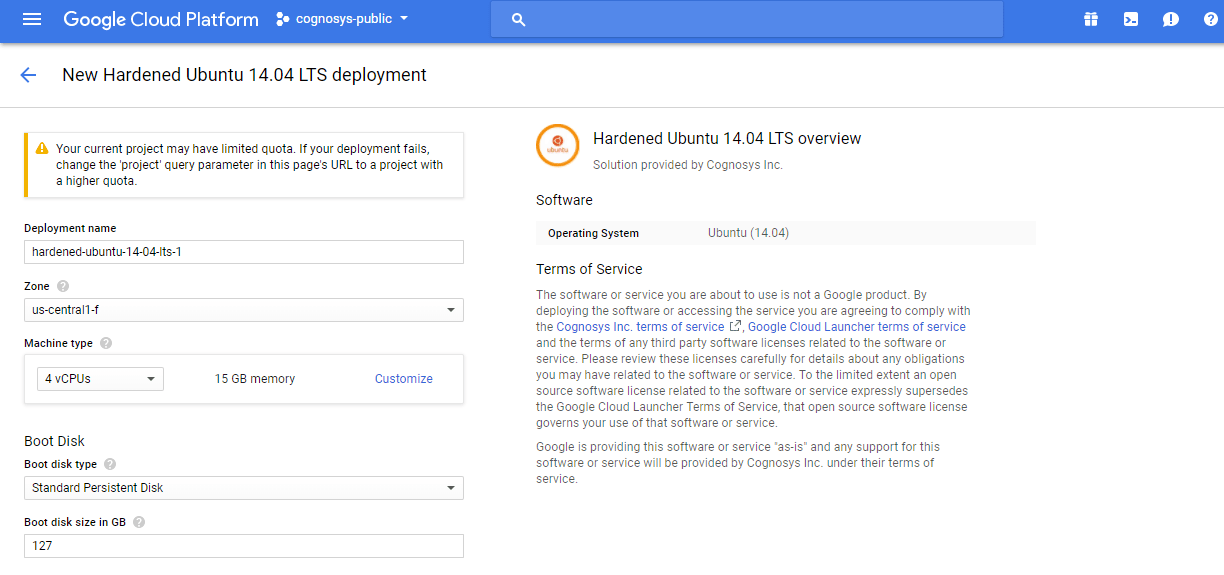Click the search magnifier icon
The height and width of the screenshot is (575, 1224).
pyautogui.click(x=518, y=19)
